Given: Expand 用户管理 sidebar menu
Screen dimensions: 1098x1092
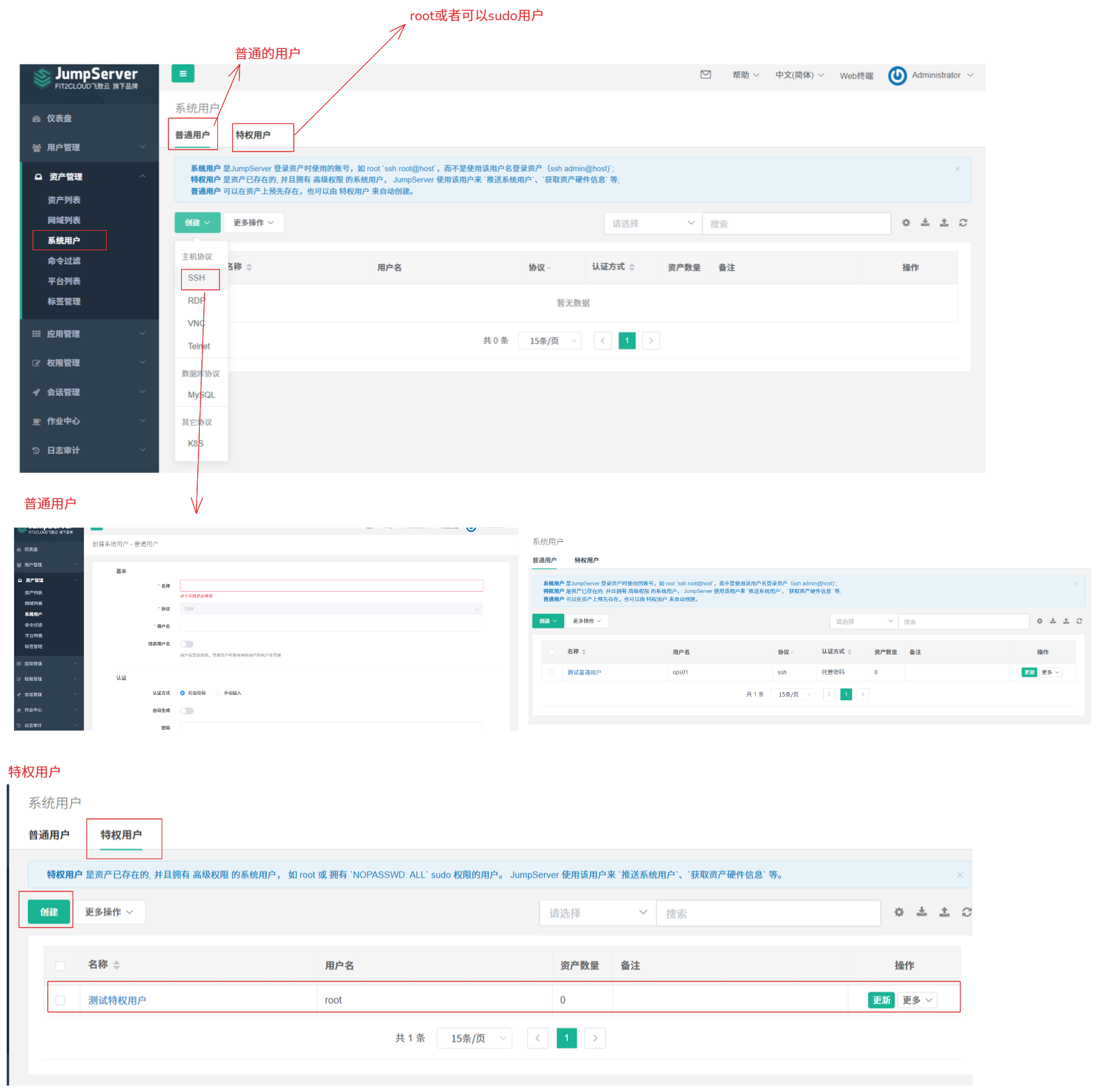Looking at the screenshot, I should tap(89, 148).
